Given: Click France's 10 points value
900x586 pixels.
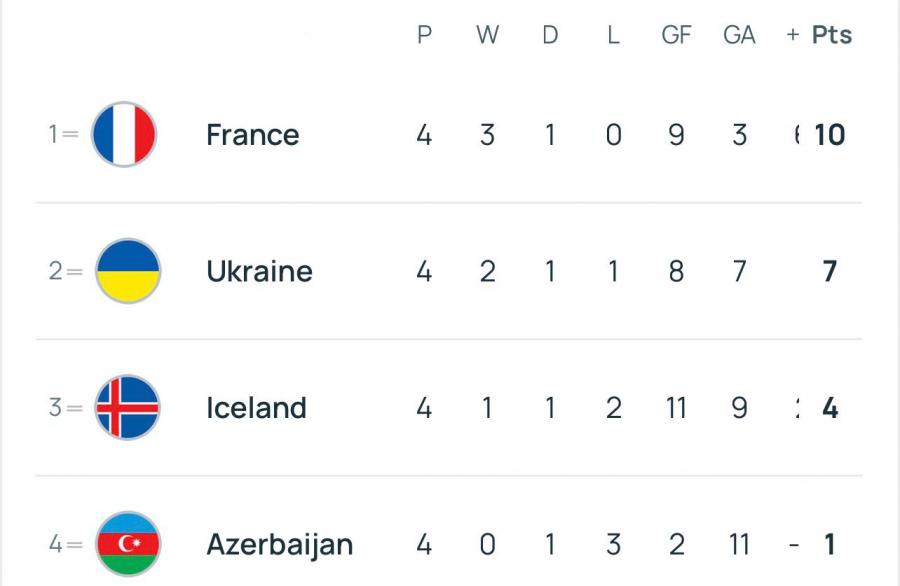Looking at the screenshot, I should (x=830, y=135).
